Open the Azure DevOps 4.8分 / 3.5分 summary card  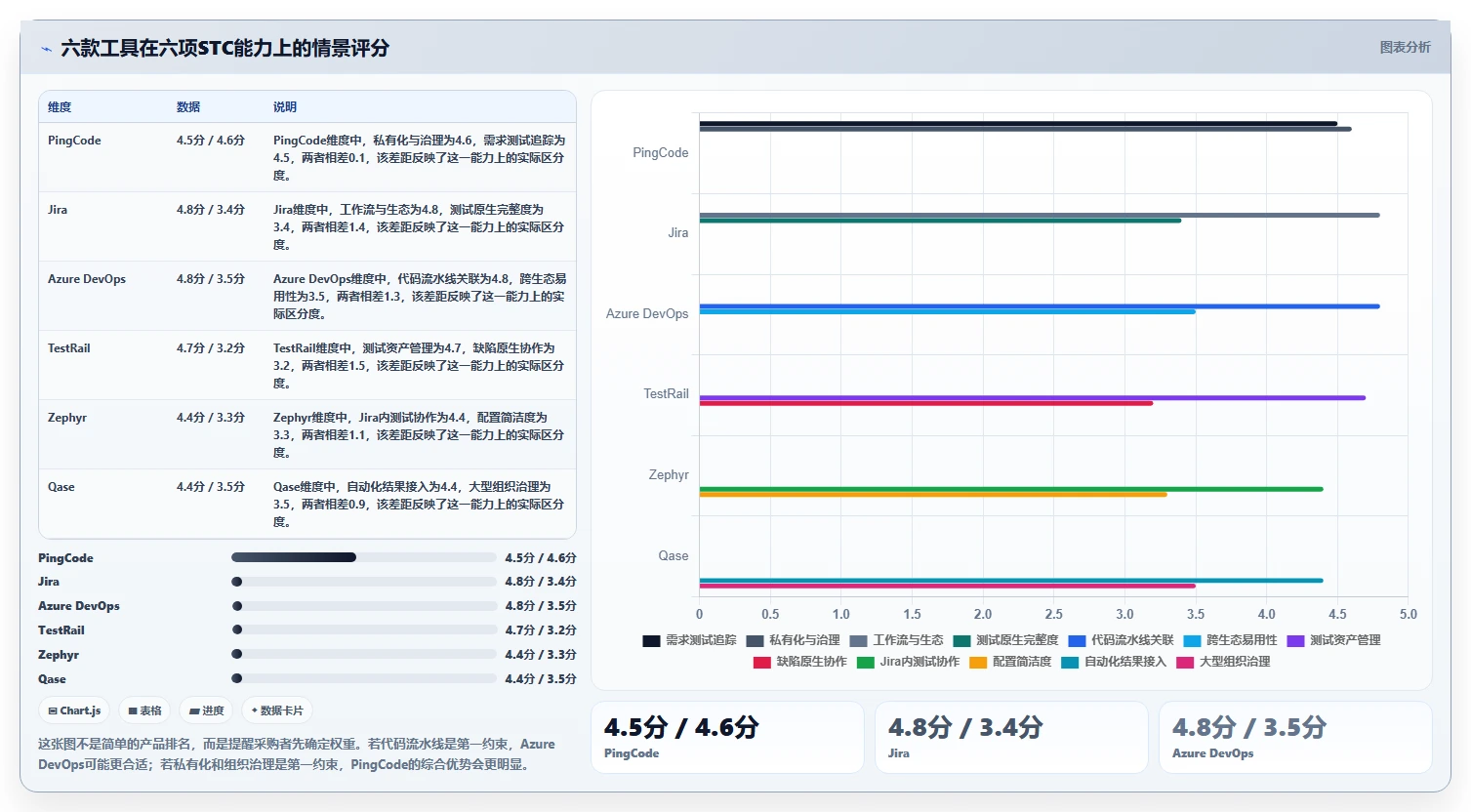coord(1295,737)
